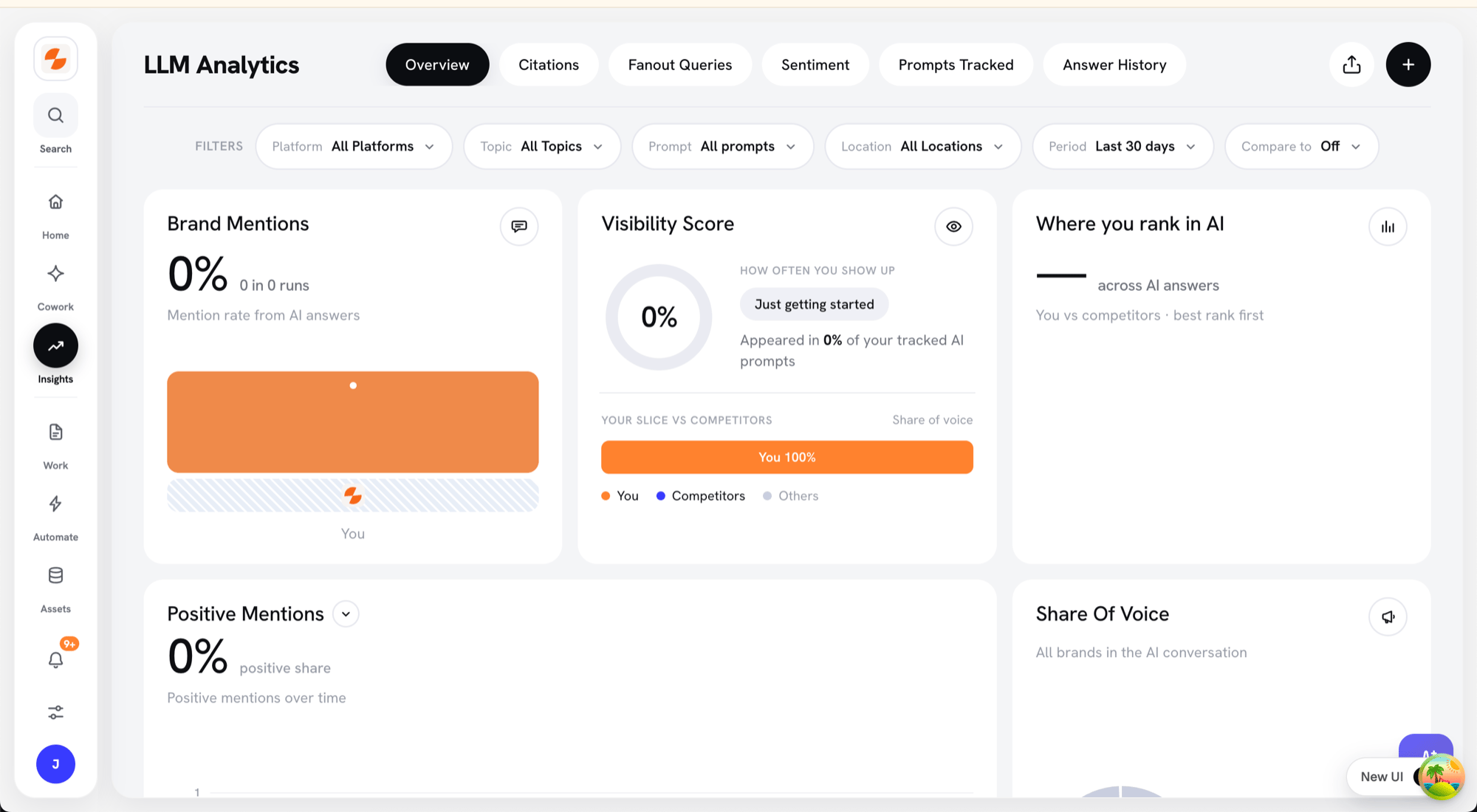1477x812 pixels.
Task: Open the Prompt All prompts dropdown
Action: click(722, 146)
